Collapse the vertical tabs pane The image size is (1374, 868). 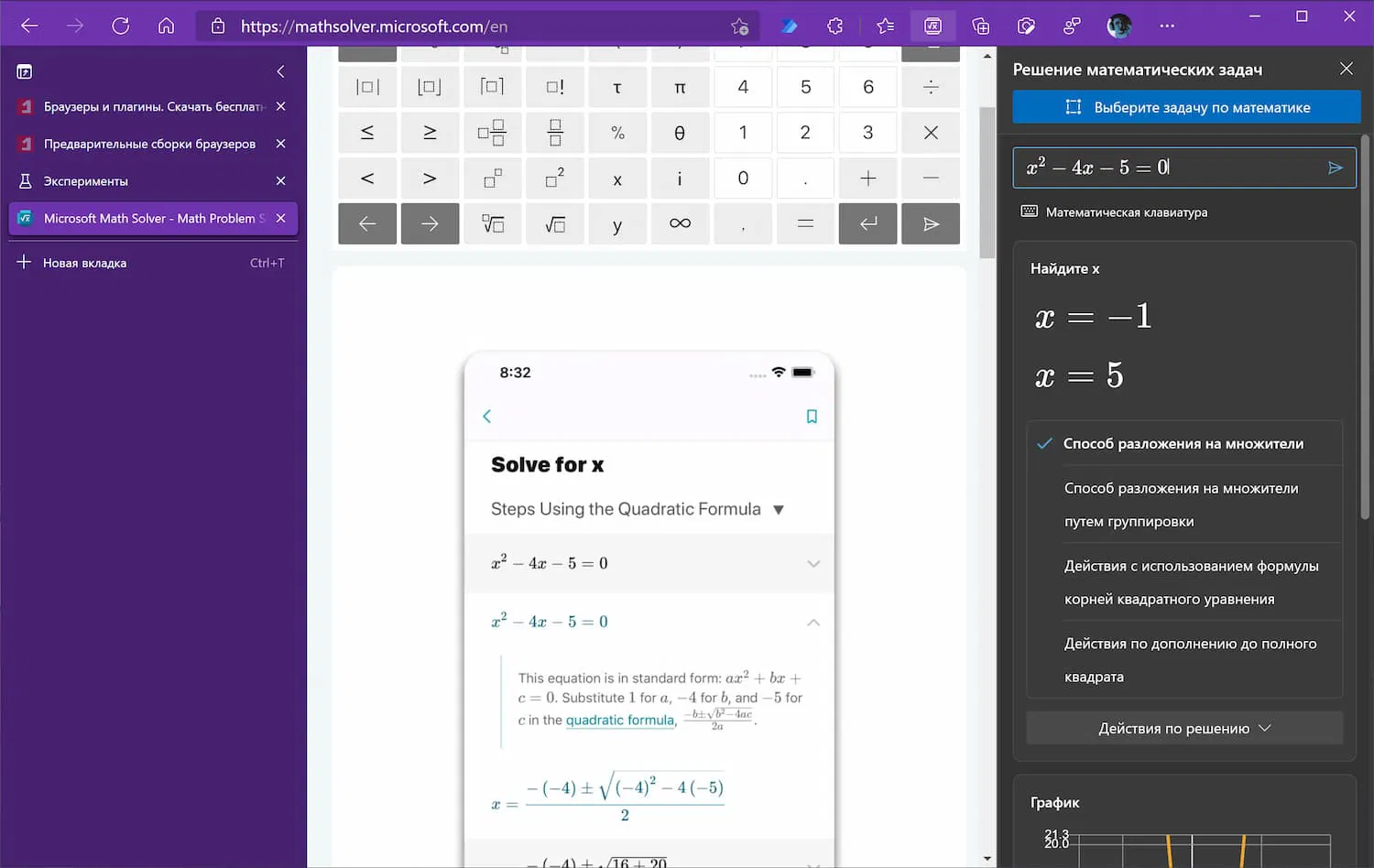[280, 71]
